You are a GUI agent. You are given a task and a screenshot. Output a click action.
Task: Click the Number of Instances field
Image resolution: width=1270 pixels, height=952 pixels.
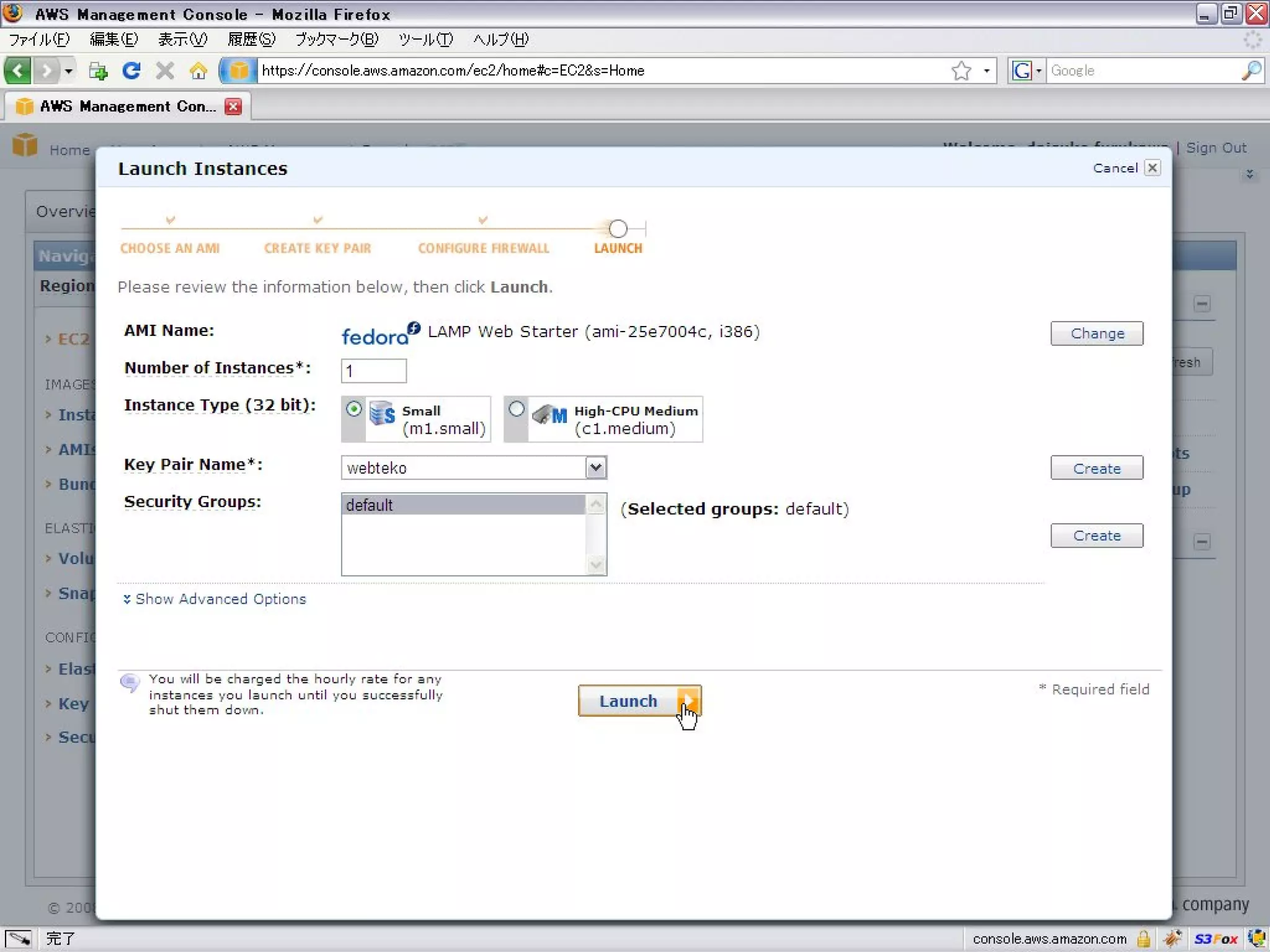point(374,371)
